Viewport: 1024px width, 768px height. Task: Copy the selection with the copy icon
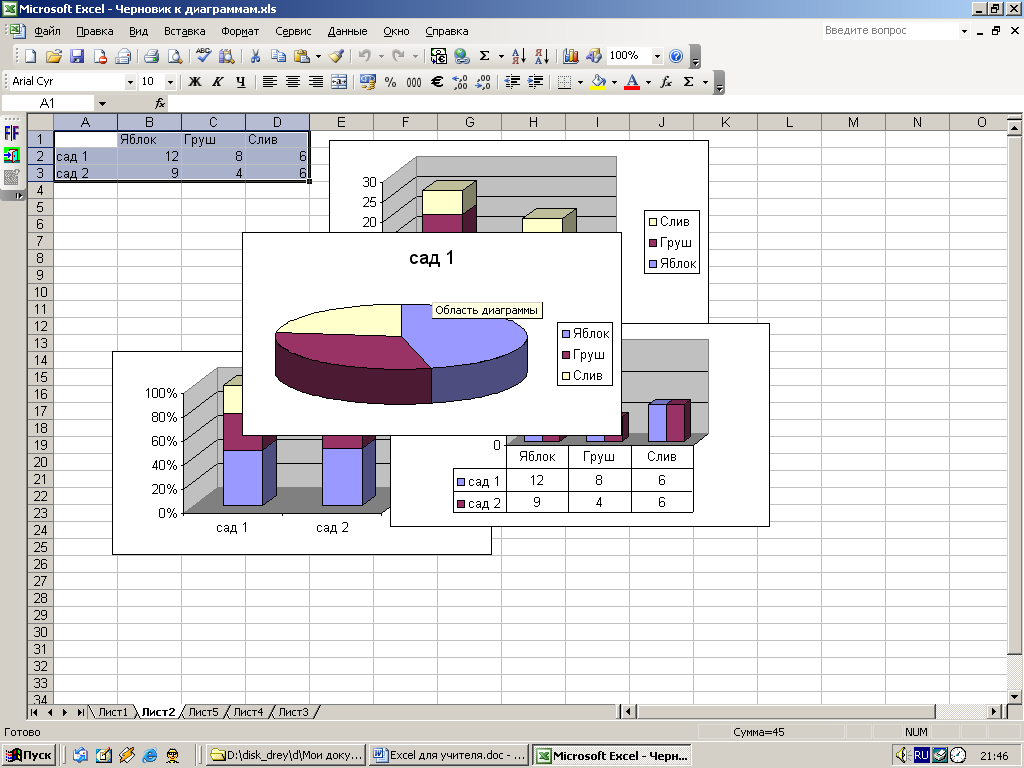278,56
